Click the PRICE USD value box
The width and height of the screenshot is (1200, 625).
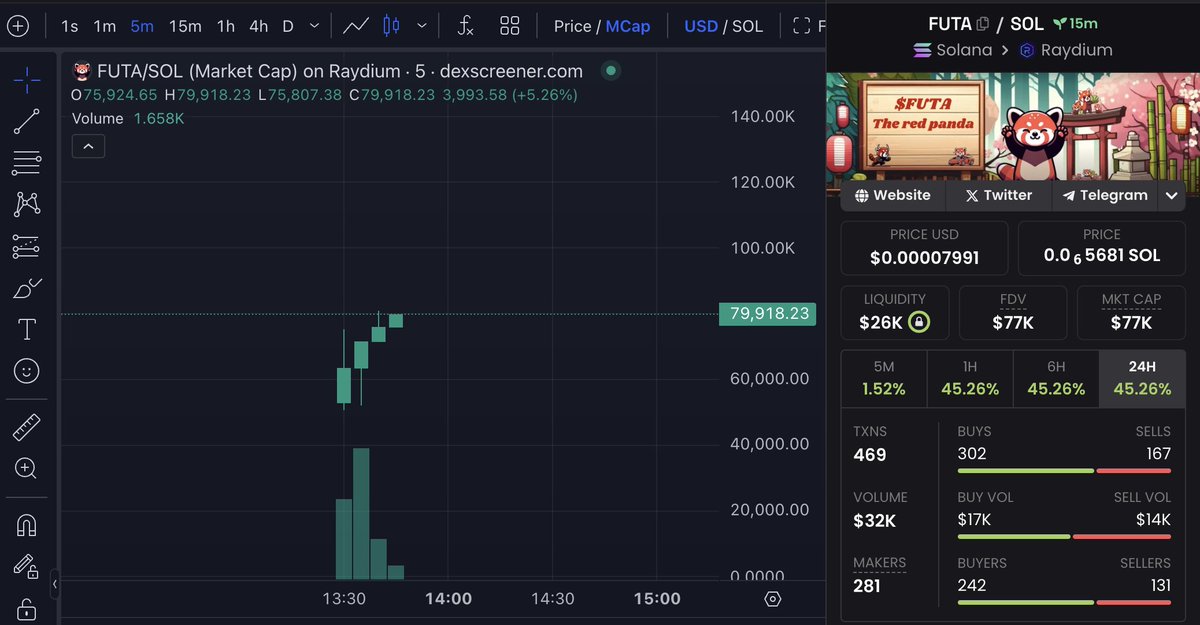[924, 248]
